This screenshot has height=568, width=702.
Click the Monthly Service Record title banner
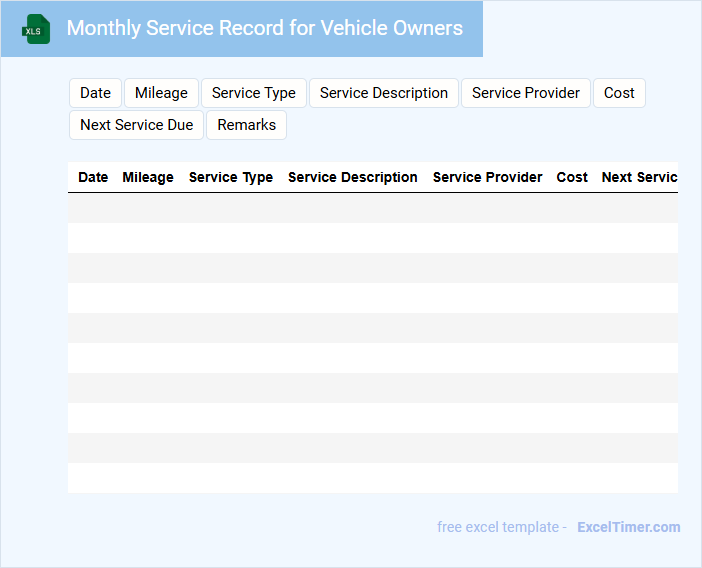click(x=264, y=28)
